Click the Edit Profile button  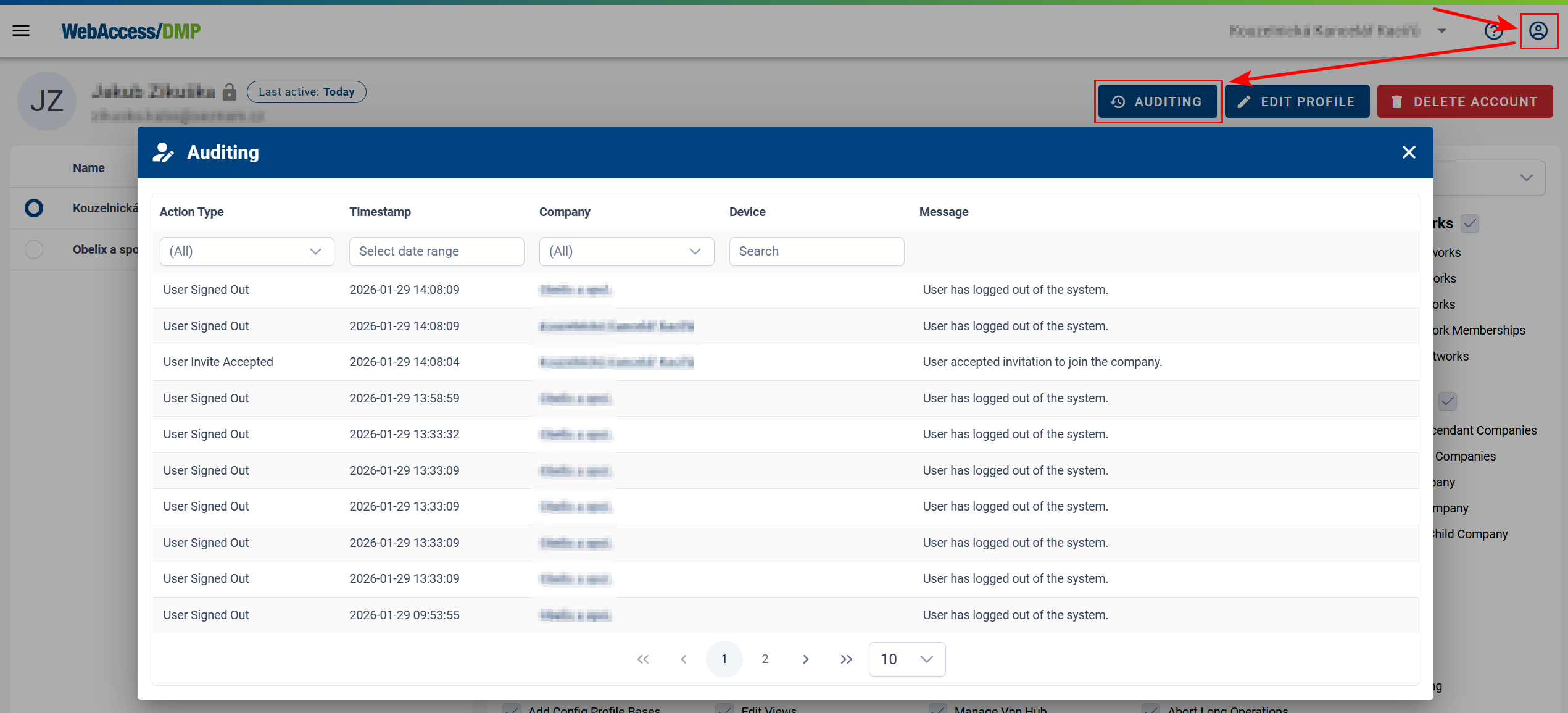(1296, 101)
